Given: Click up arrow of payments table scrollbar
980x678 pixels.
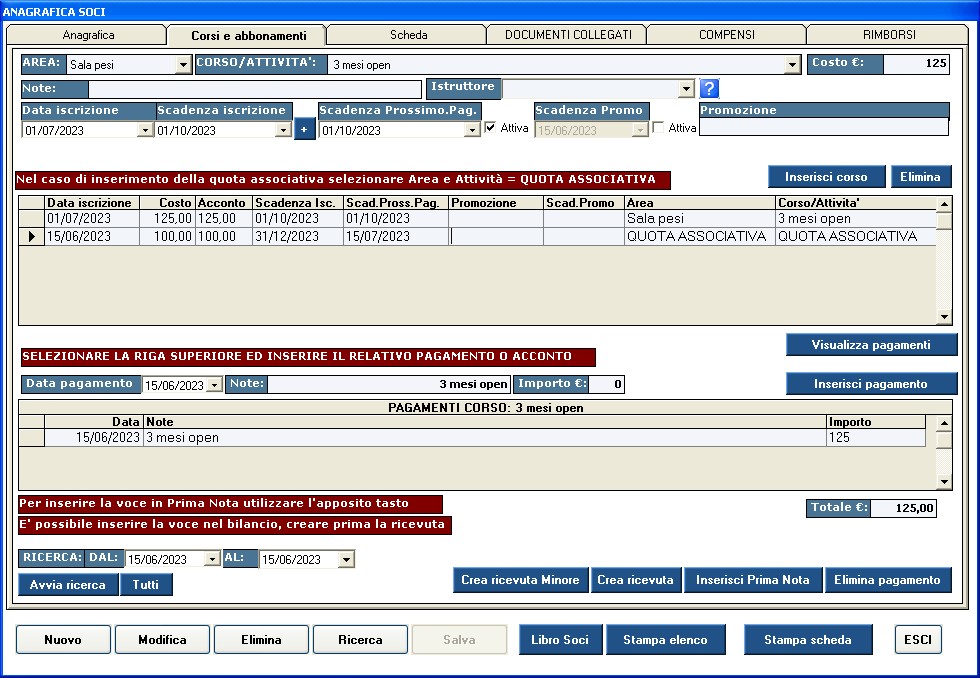Looking at the screenshot, I should pyautogui.click(x=944, y=423).
